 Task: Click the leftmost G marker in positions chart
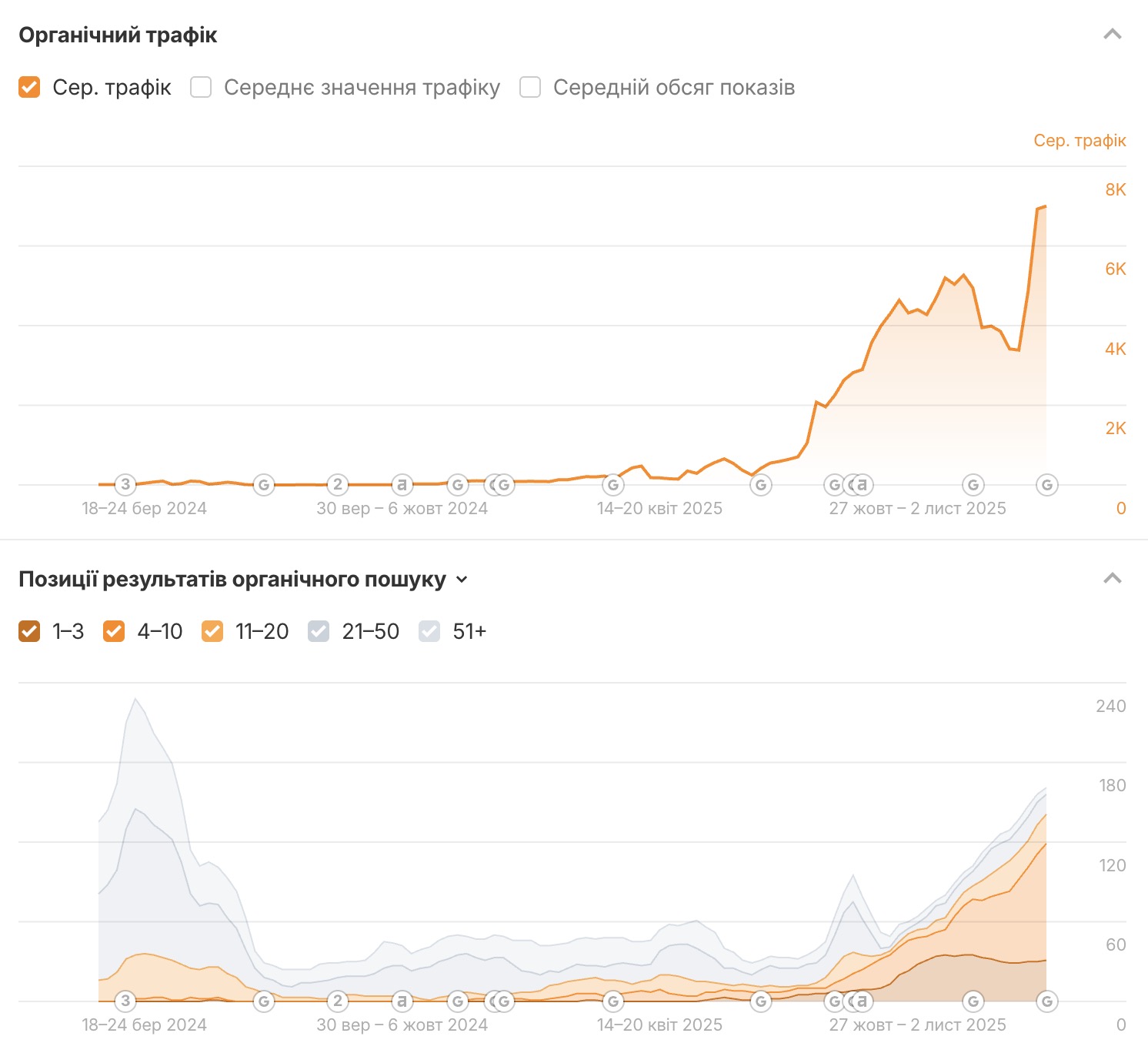264,1001
